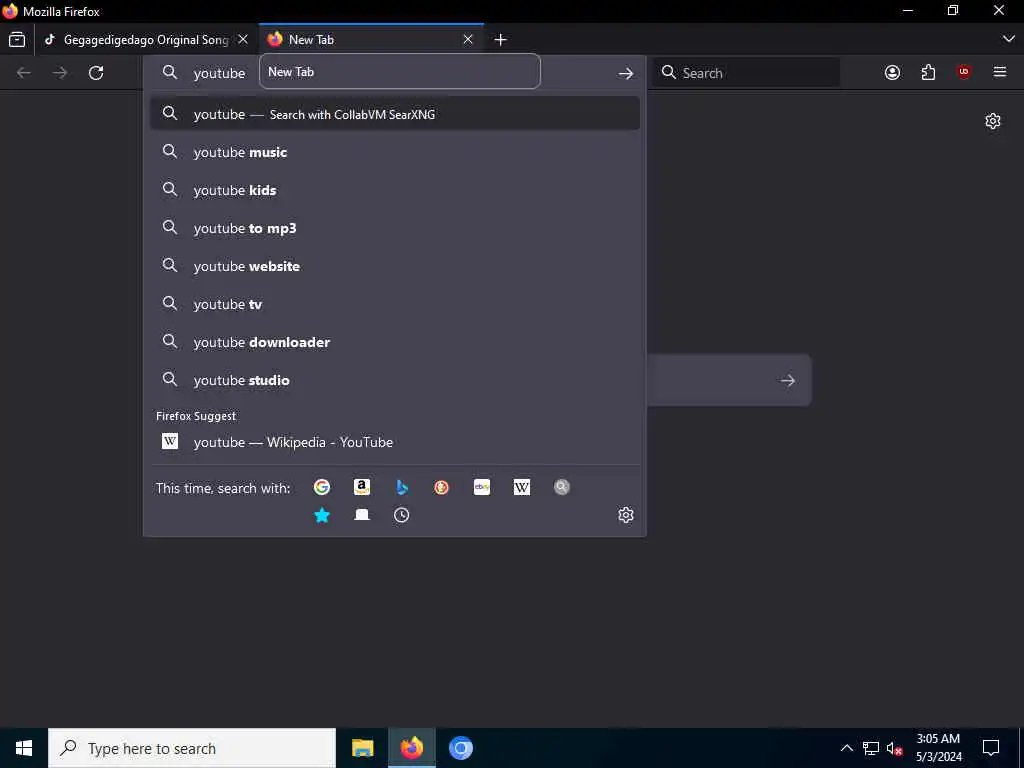This screenshot has width=1024, height=768.
Task: Open the Windows Start menu
Action: coord(24,748)
